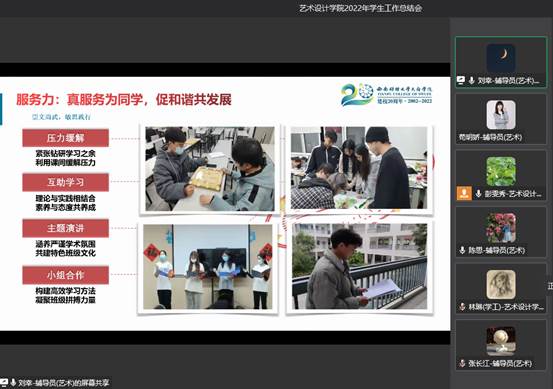Click the microphone icon in bottom-left share label
The width and height of the screenshot is (553, 389).
coord(13,382)
